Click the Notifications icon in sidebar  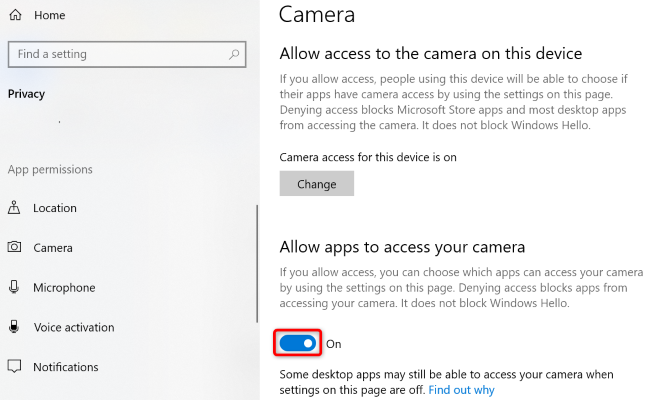[x=15, y=367]
